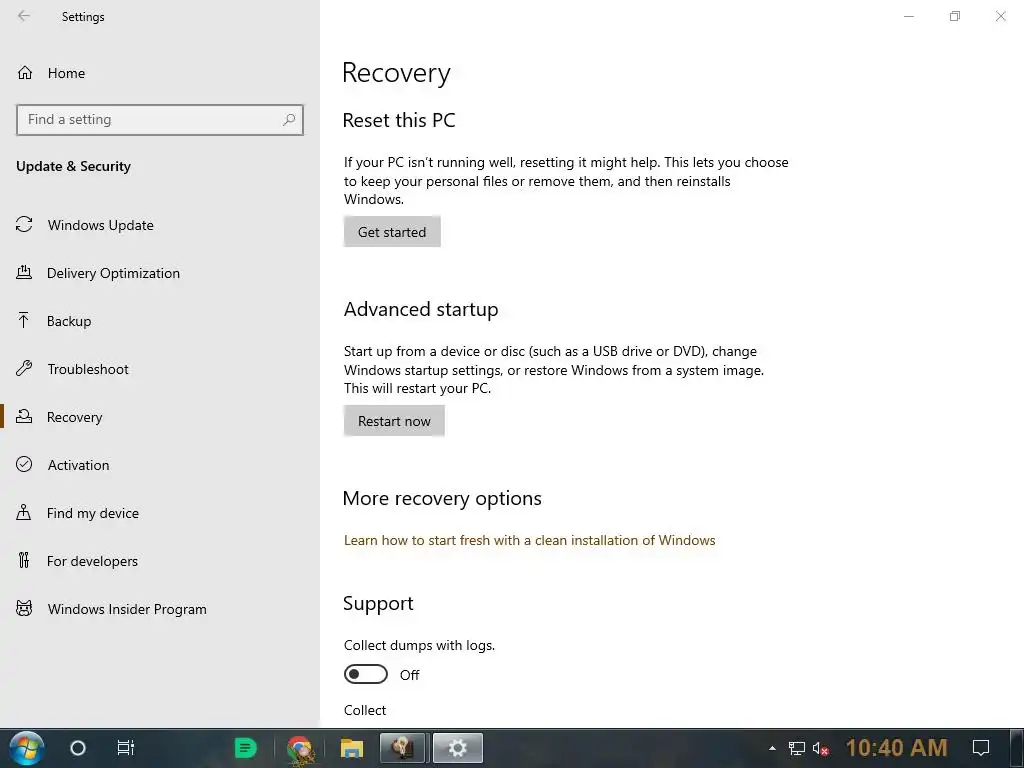Image resolution: width=1024 pixels, height=768 pixels.
Task: Go back using the Settings back arrow
Action: pyautogui.click(x=24, y=16)
